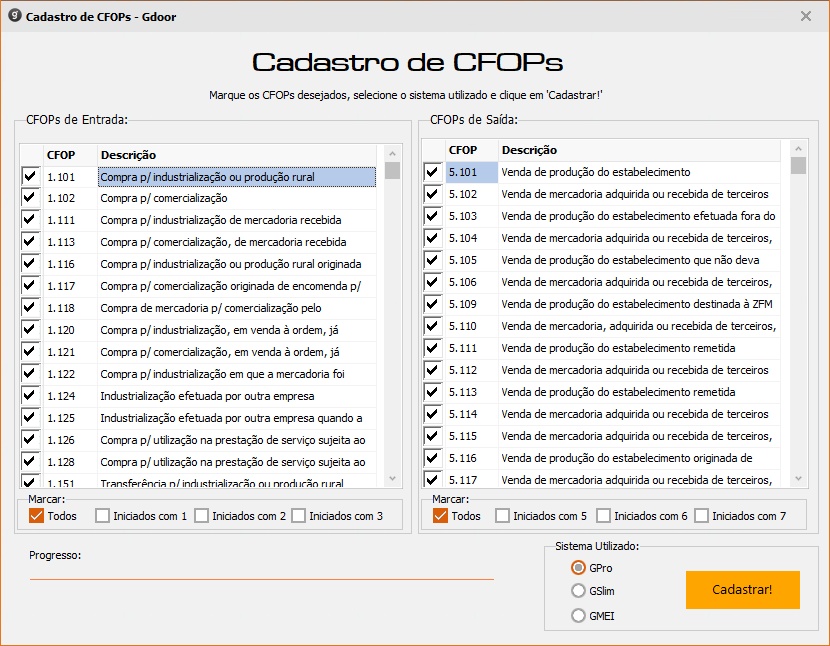Uncheck the CFOP 1.101 row checkbox
830x646 pixels.
[x=30, y=176]
